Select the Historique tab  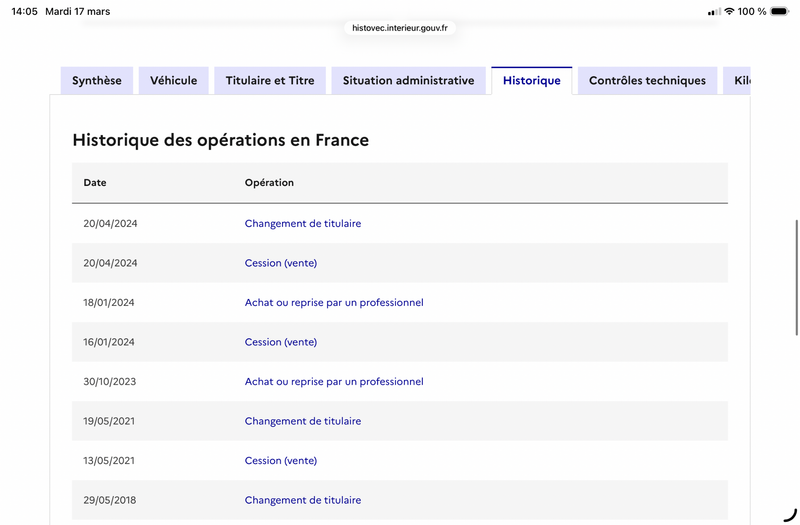pyautogui.click(x=531, y=81)
